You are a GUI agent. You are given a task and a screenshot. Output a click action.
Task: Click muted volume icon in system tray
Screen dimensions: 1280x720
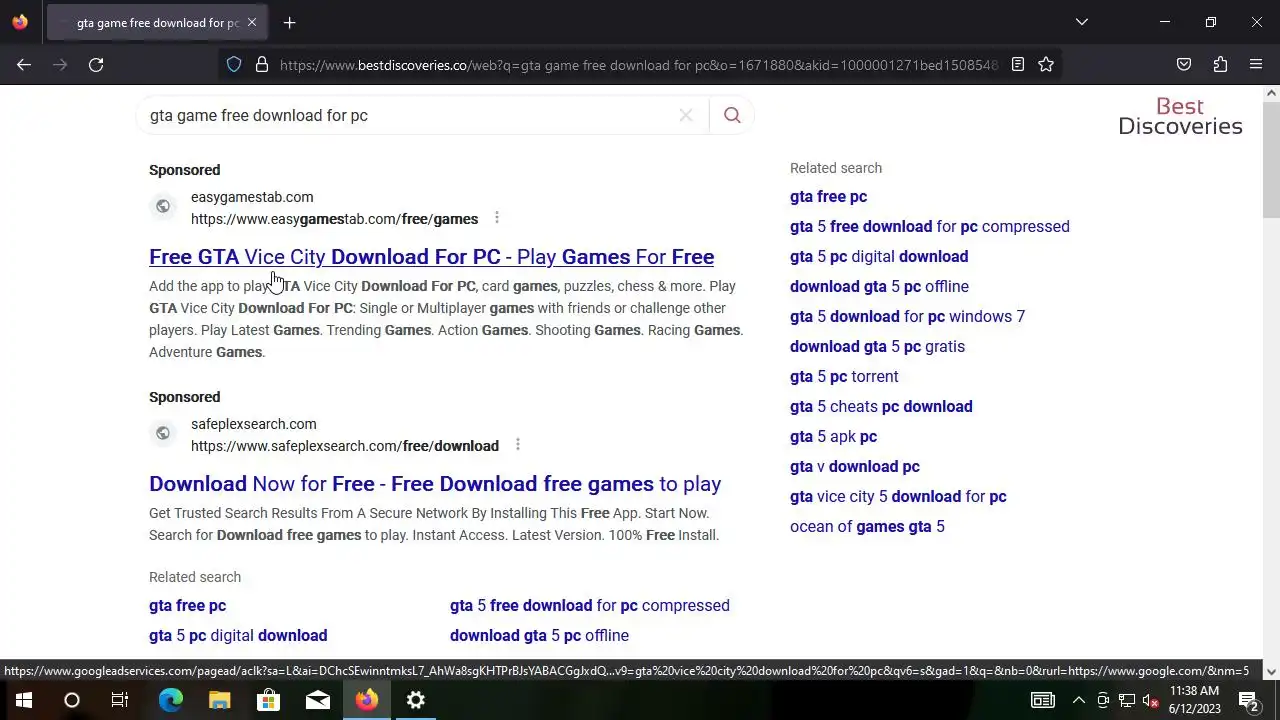point(1151,700)
